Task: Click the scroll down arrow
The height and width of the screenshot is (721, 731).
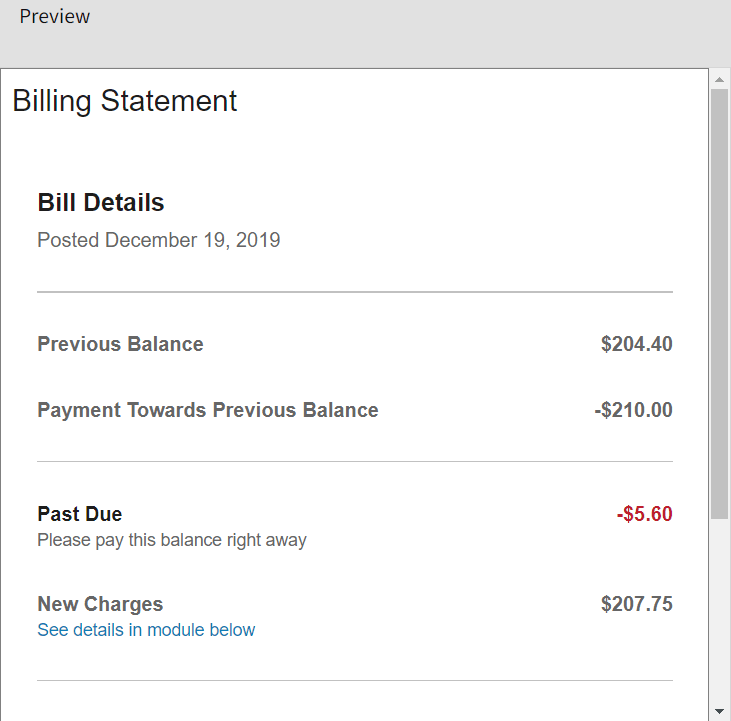Action: point(720,711)
